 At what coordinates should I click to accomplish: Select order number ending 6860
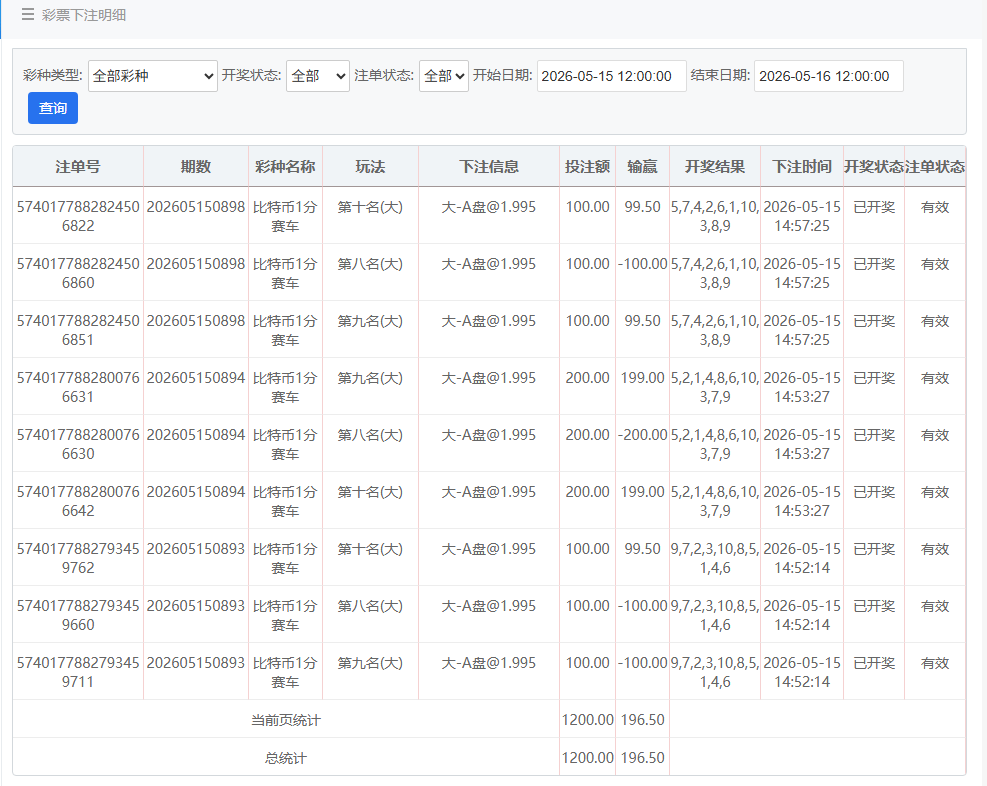(x=78, y=273)
